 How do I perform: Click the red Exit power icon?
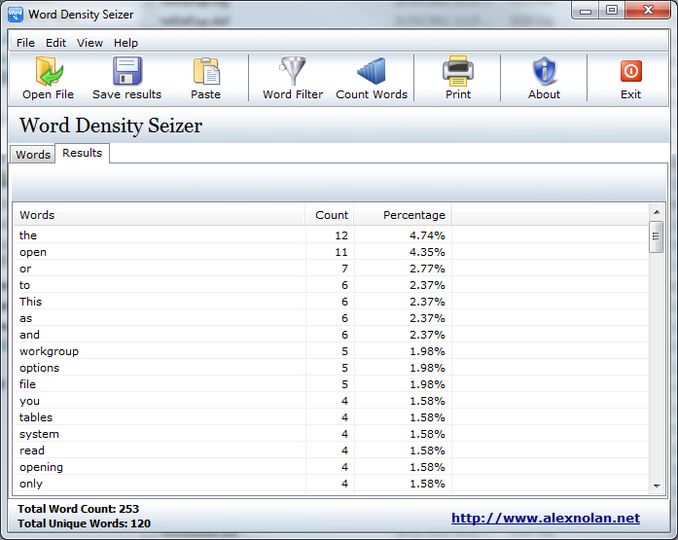tap(631, 71)
